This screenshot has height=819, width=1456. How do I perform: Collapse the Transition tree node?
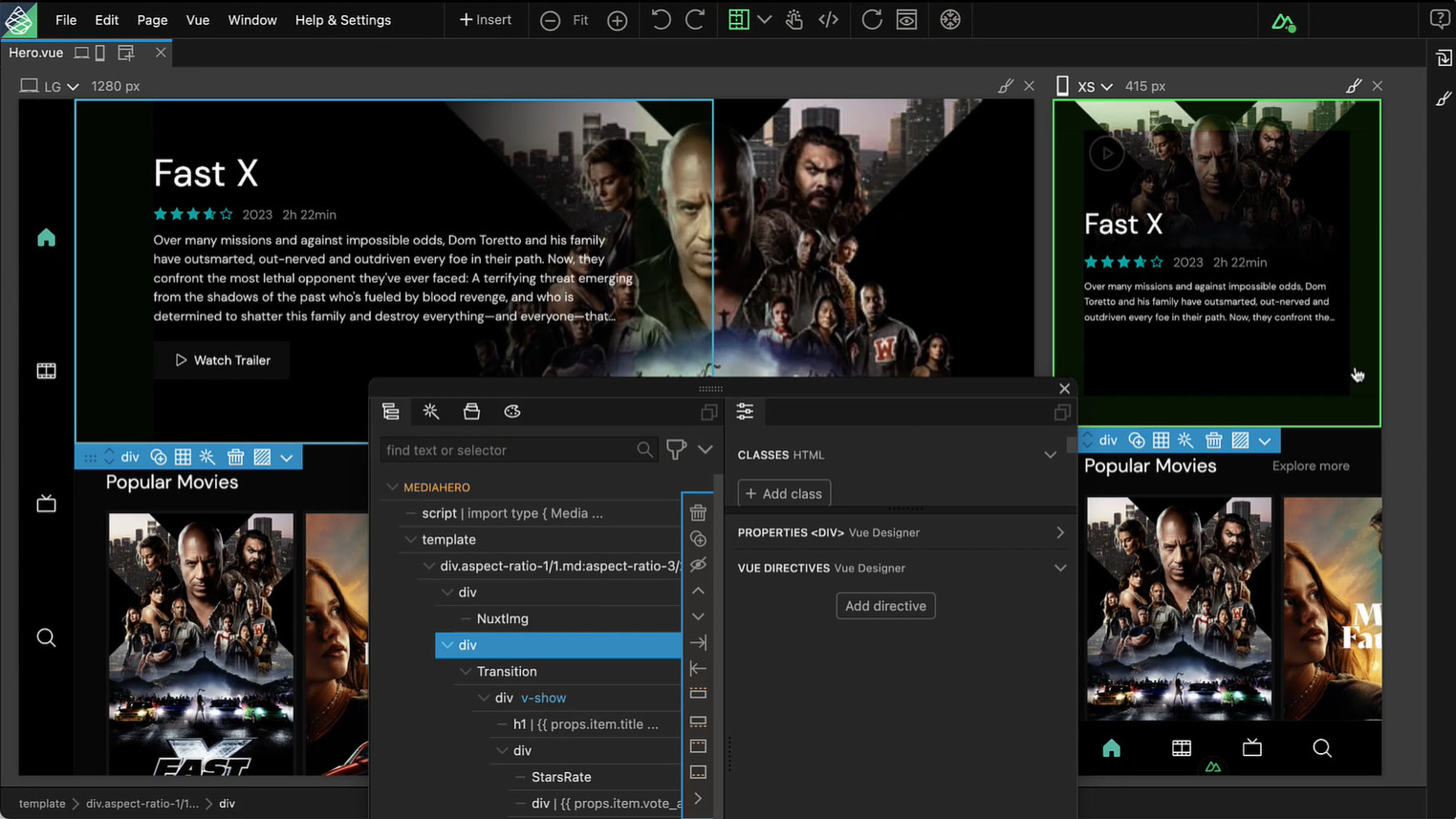click(x=466, y=672)
